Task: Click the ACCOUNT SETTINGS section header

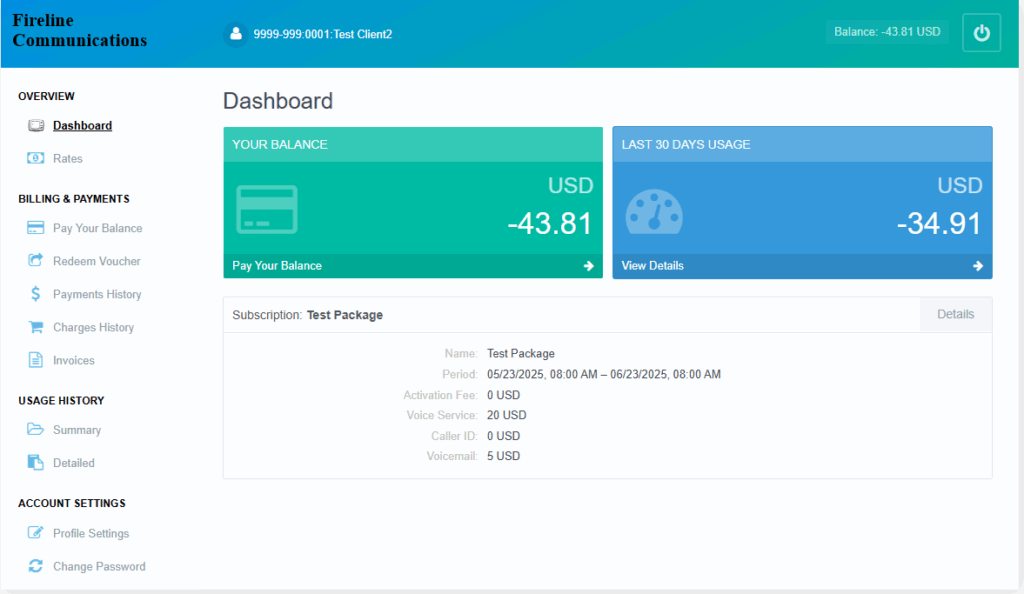Action: (x=72, y=503)
